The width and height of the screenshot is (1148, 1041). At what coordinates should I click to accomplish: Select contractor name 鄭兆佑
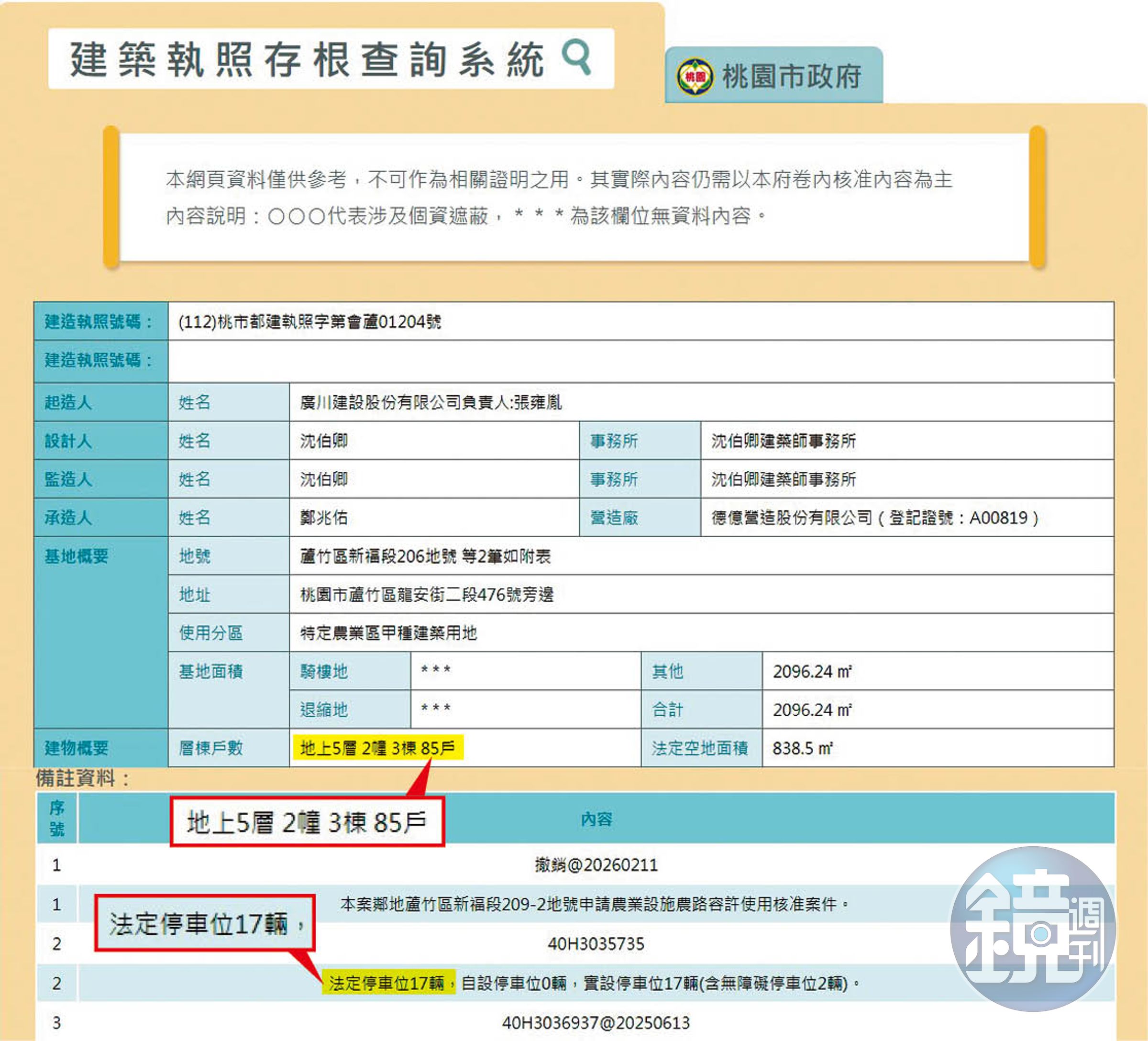pos(323,517)
